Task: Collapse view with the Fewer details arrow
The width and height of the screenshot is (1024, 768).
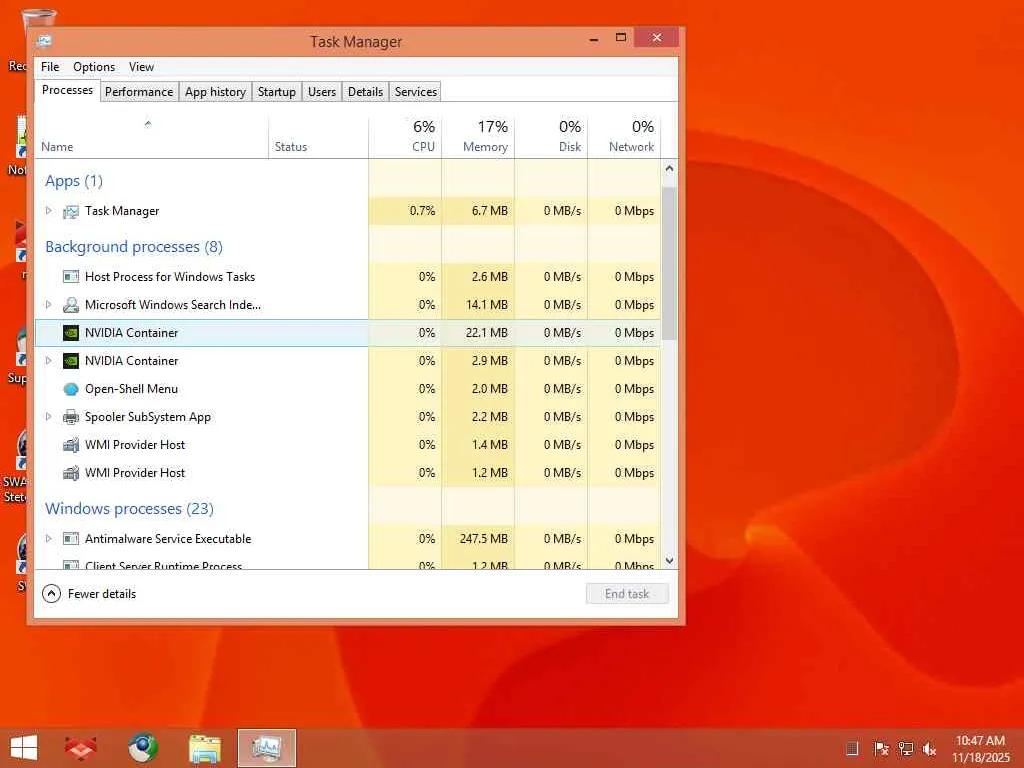Action: pyautogui.click(x=52, y=594)
